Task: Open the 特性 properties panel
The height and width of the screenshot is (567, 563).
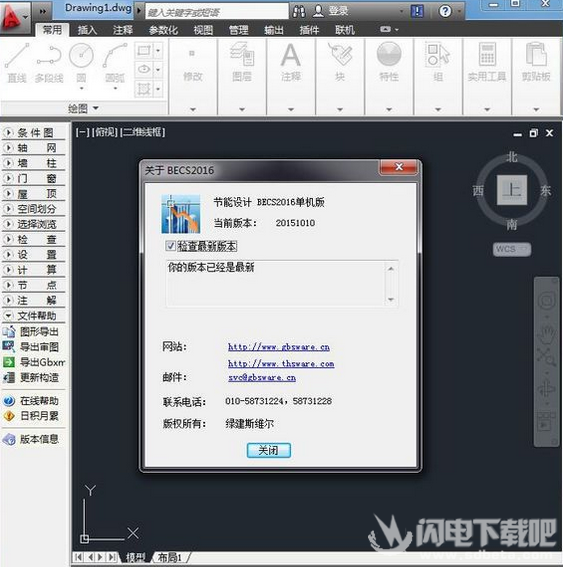Action: point(389,62)
